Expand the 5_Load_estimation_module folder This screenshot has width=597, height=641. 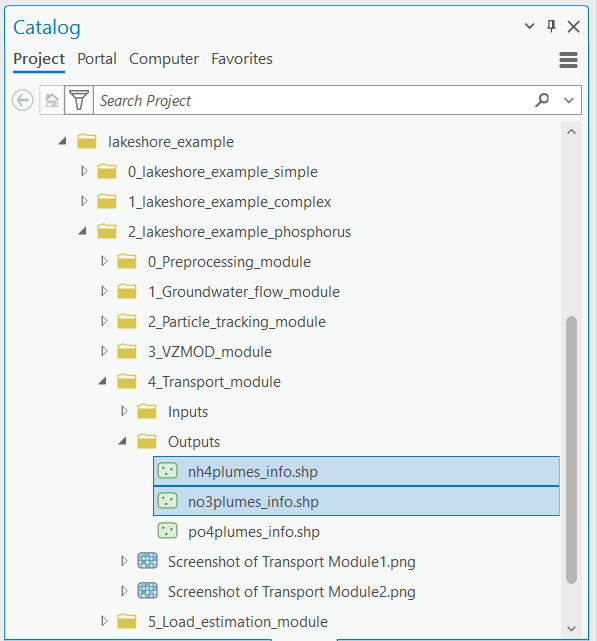(x=104, y=621)
